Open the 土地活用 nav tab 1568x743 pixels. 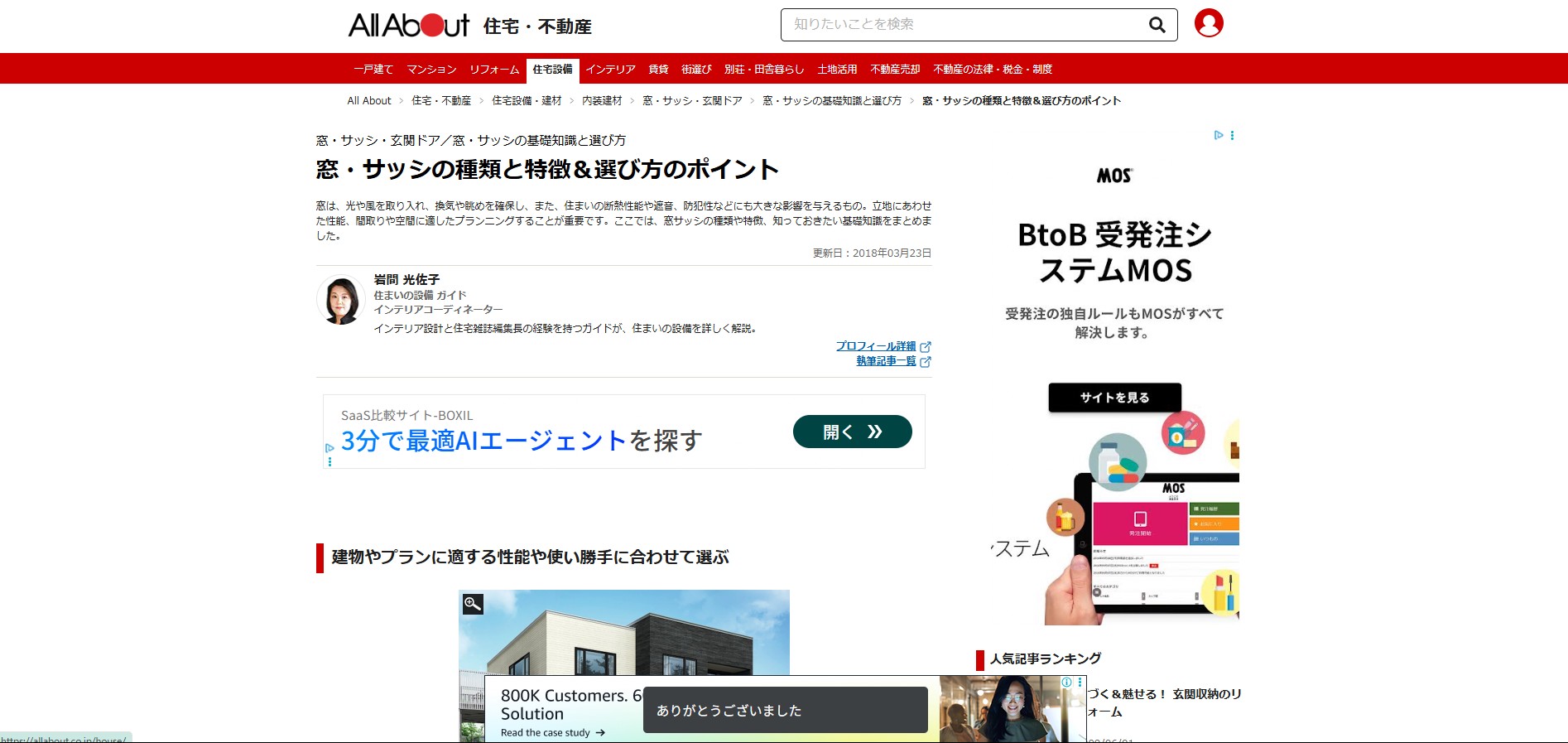click(x=837, y=70)
